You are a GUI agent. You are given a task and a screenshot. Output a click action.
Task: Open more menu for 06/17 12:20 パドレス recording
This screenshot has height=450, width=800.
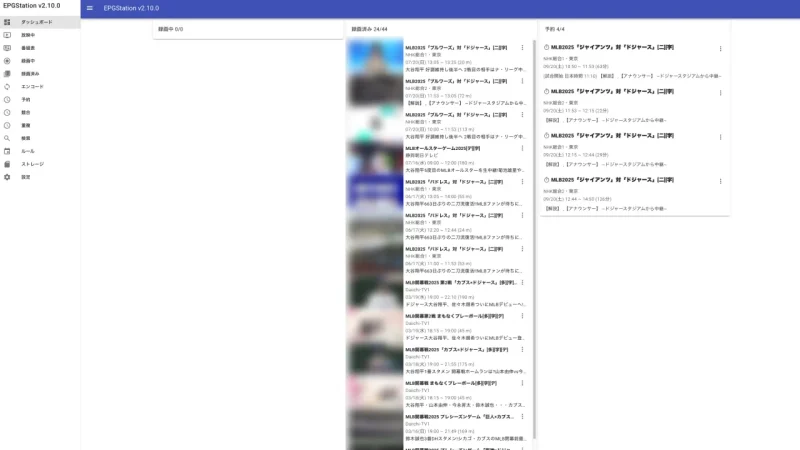[x=522, y=215]
